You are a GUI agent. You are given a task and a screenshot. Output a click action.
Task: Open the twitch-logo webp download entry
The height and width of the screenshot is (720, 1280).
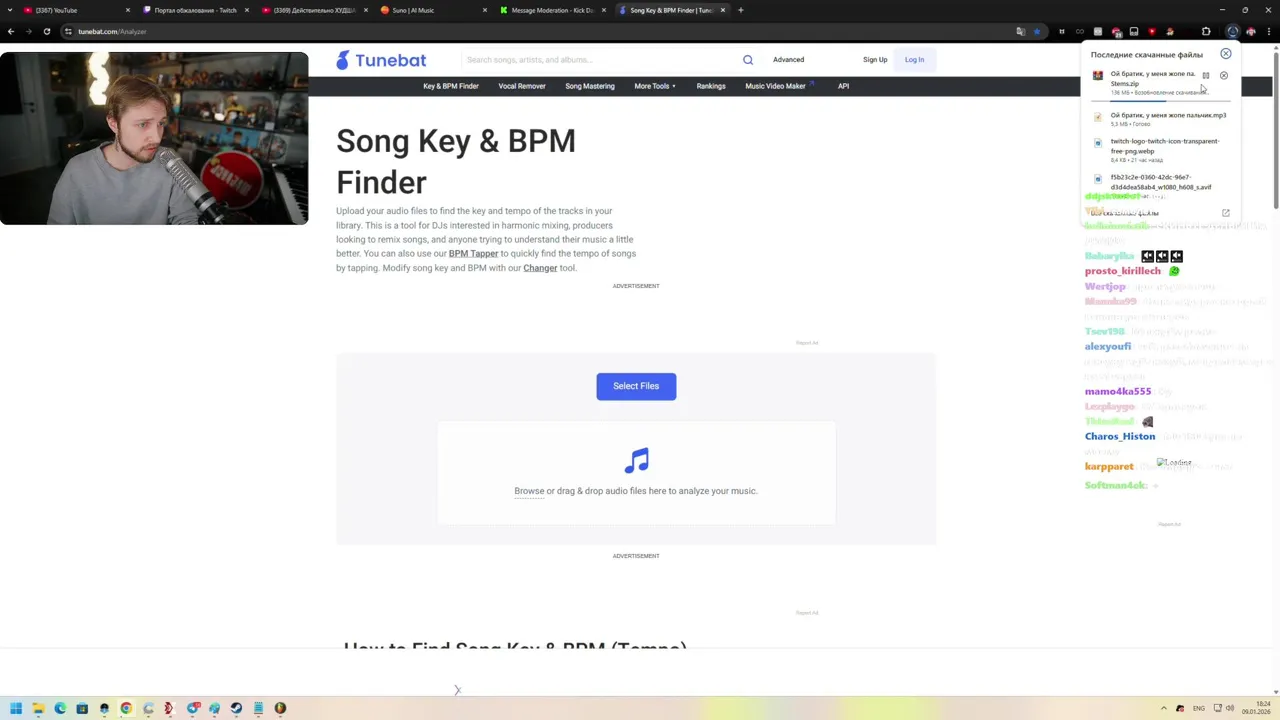click(x=1160, y=150)
